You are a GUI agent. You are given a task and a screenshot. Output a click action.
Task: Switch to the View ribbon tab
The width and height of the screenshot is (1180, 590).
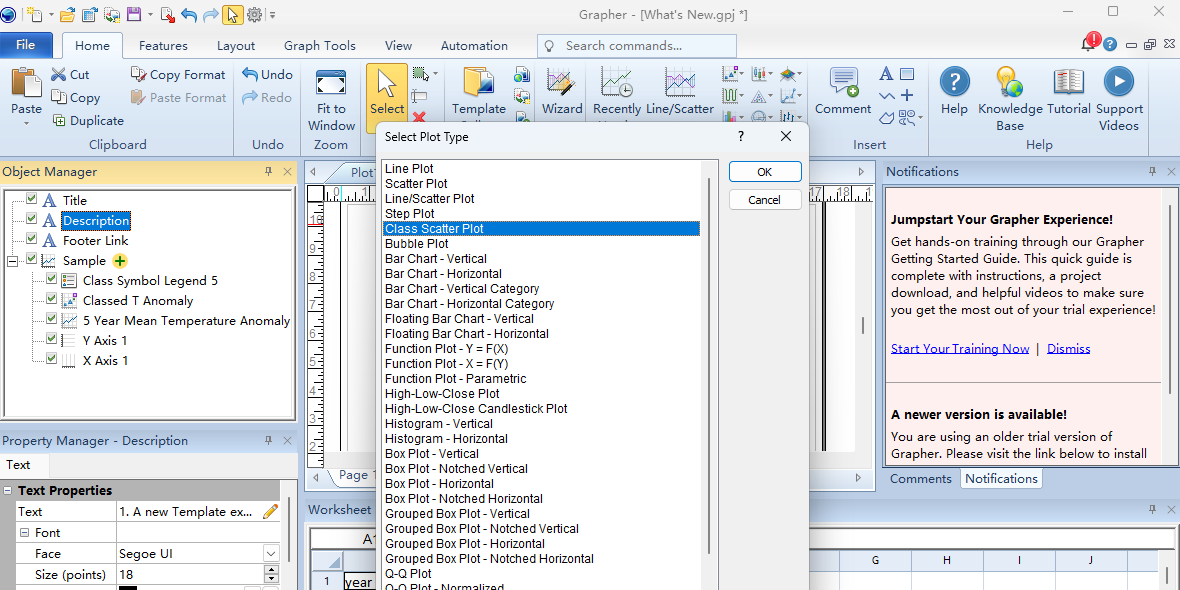[x=399, y=46]
